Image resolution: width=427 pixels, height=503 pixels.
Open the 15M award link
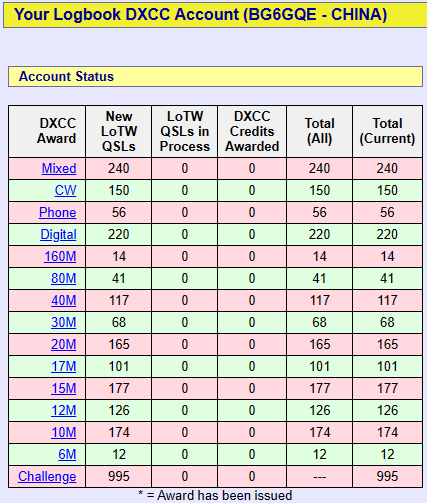[x=64, y=388]
